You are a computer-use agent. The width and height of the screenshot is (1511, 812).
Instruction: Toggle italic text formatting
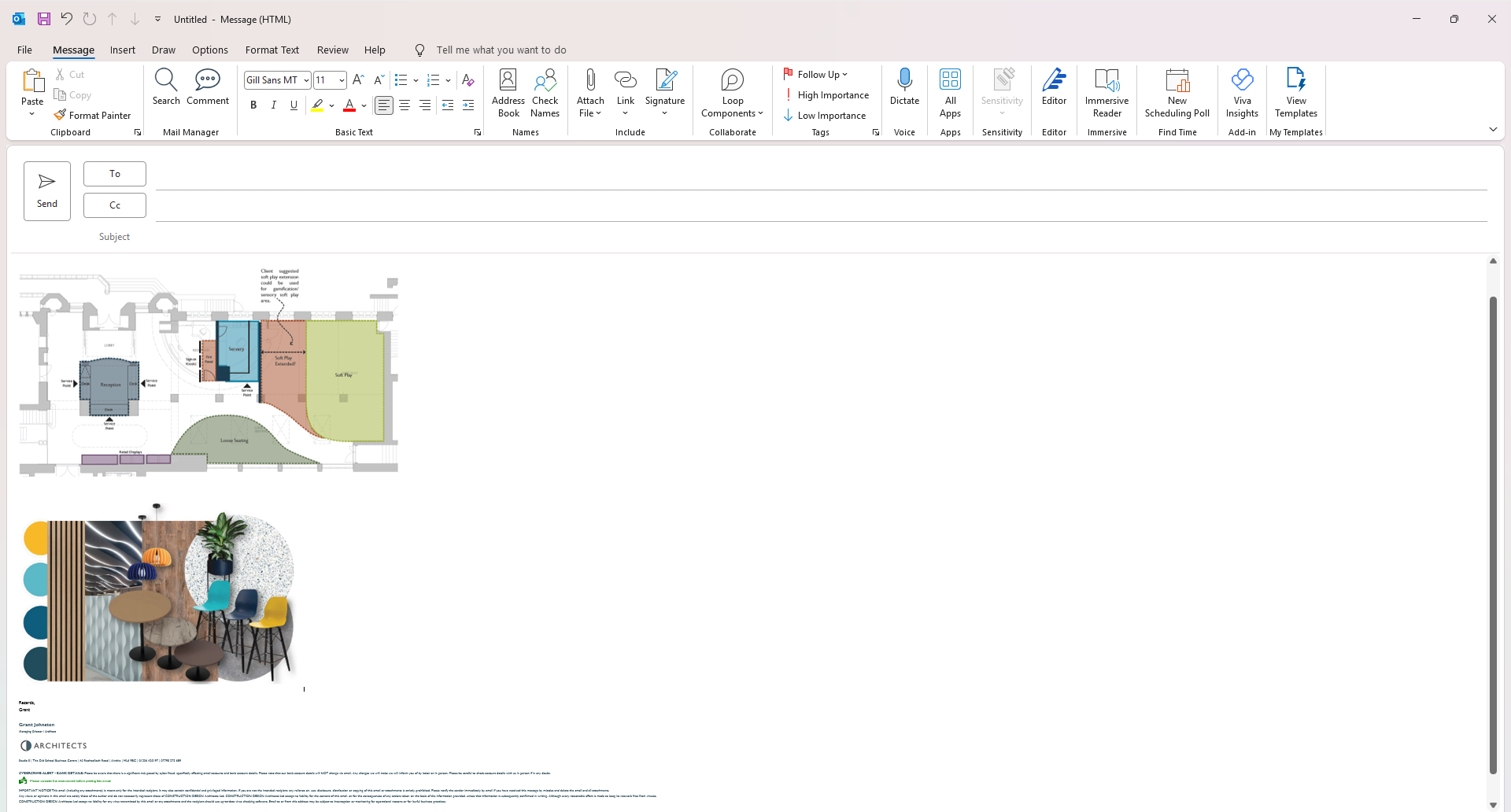click(x=274, y=105)
